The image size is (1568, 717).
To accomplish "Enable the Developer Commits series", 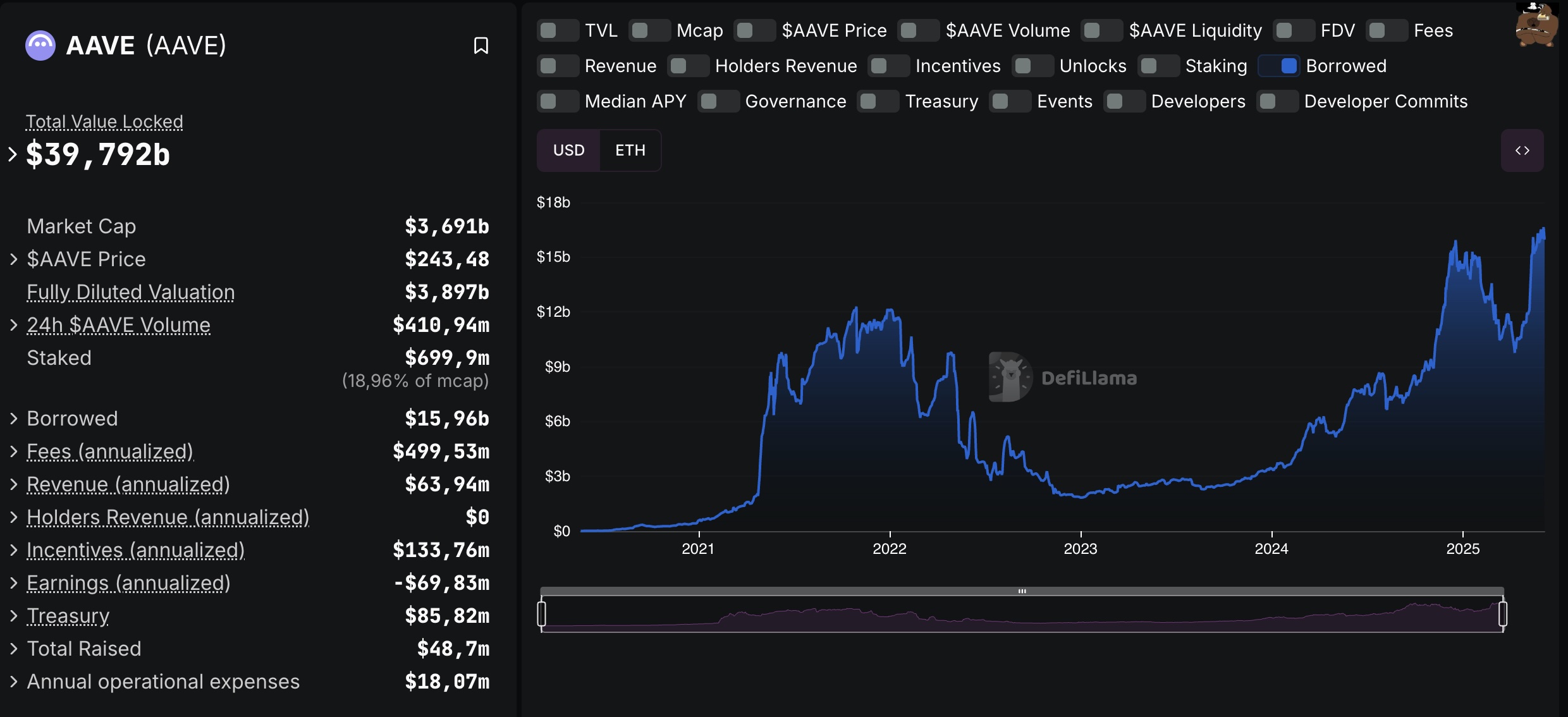I will (1278, 101).
